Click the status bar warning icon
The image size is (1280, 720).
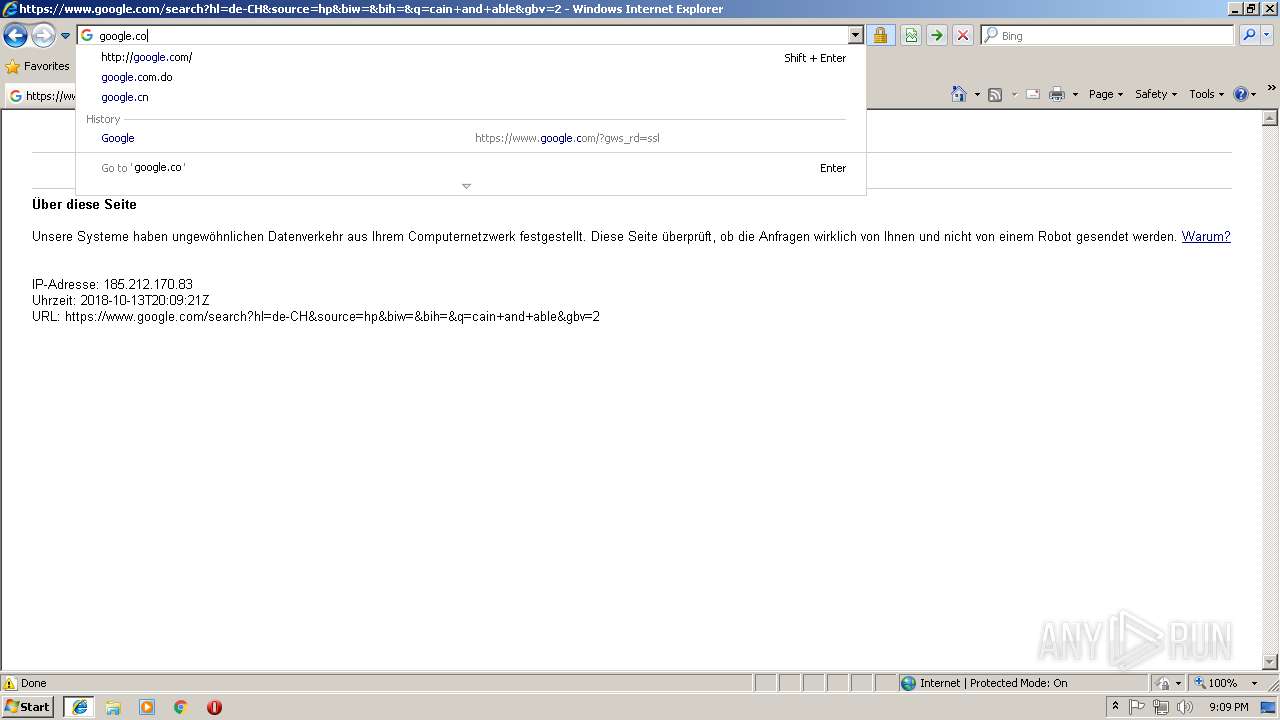pyautogui.click(x=10, y=683)
